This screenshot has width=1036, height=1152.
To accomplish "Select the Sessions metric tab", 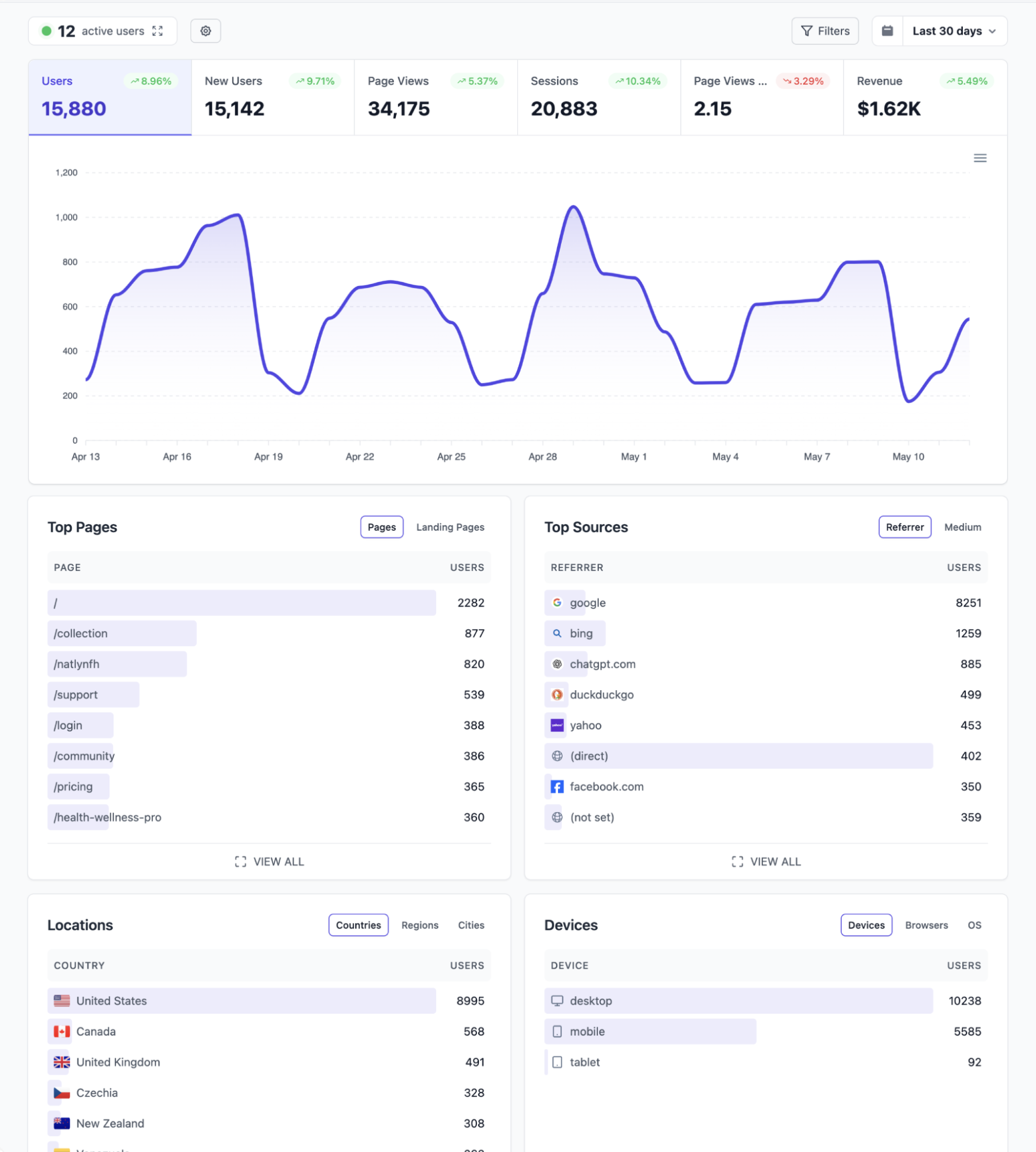I will (598, 97).
